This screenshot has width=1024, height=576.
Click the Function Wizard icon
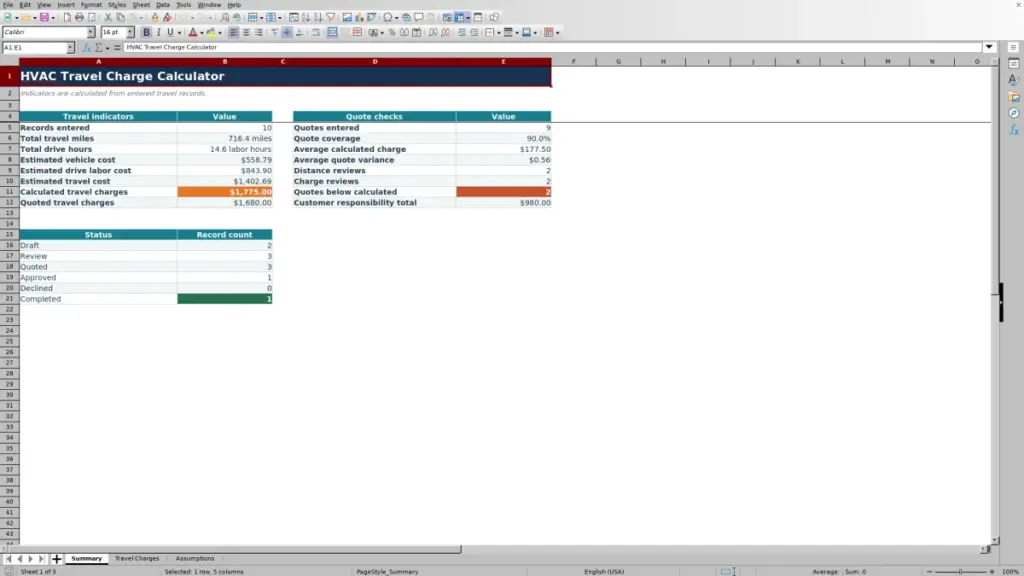86,48
